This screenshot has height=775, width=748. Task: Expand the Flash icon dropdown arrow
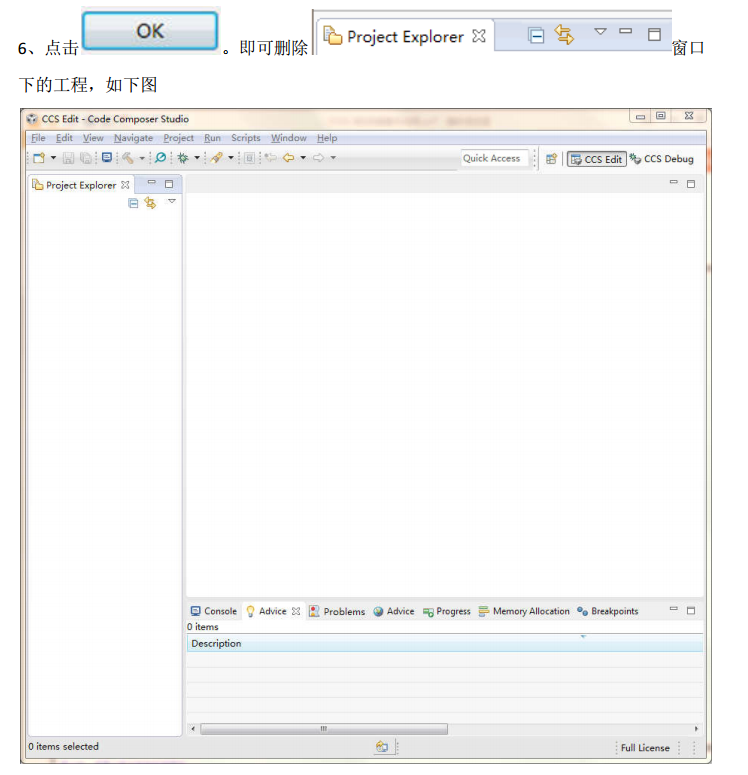(x=230, y=158)
